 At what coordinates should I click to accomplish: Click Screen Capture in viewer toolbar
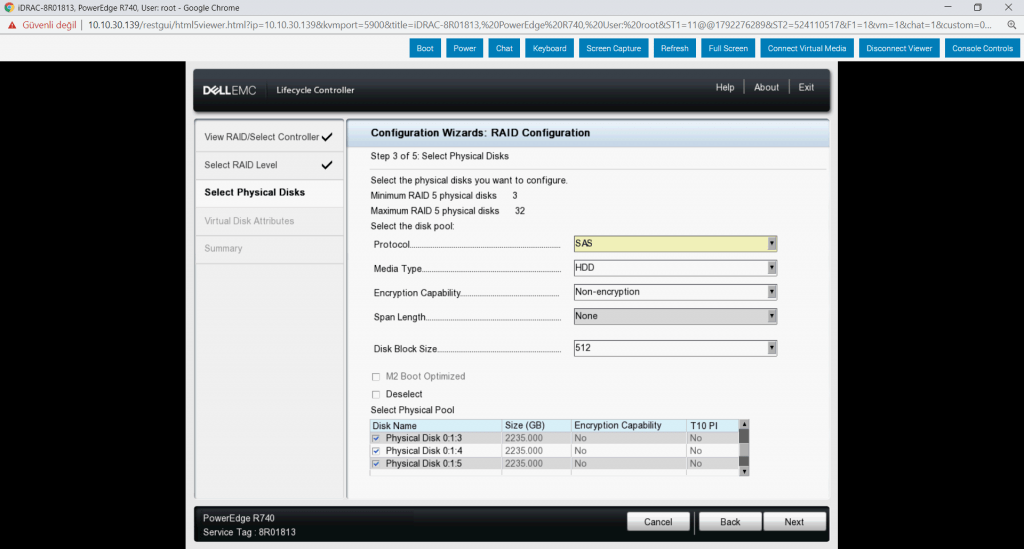tap(613, 48)
